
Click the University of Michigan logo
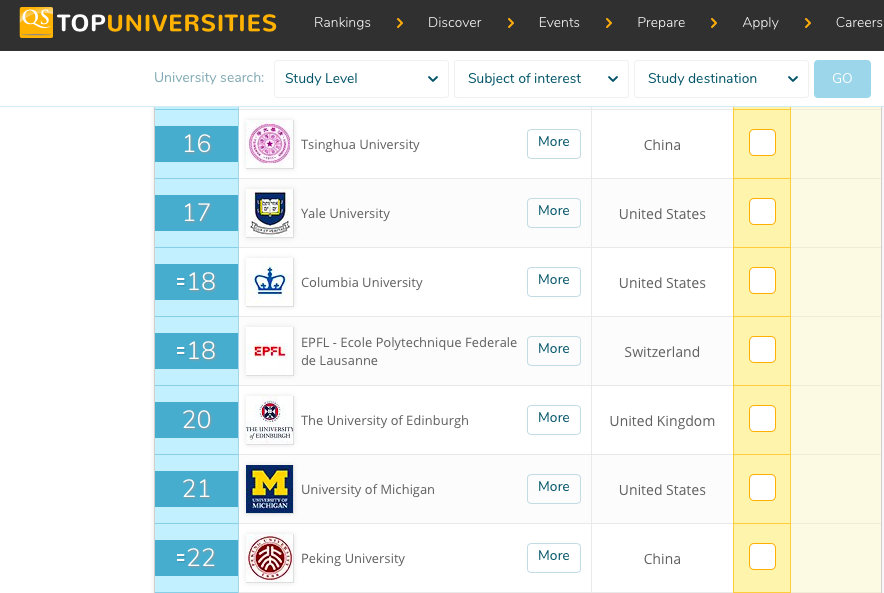(269, 489)
